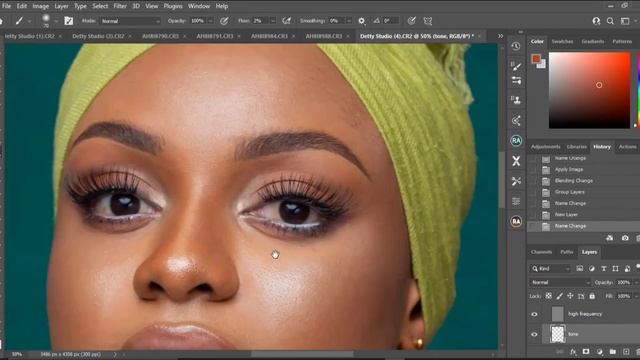This screenshot has width=640, height=360.
Task: Click the teal RA plugin icon
Action: (x=516, y=141)
